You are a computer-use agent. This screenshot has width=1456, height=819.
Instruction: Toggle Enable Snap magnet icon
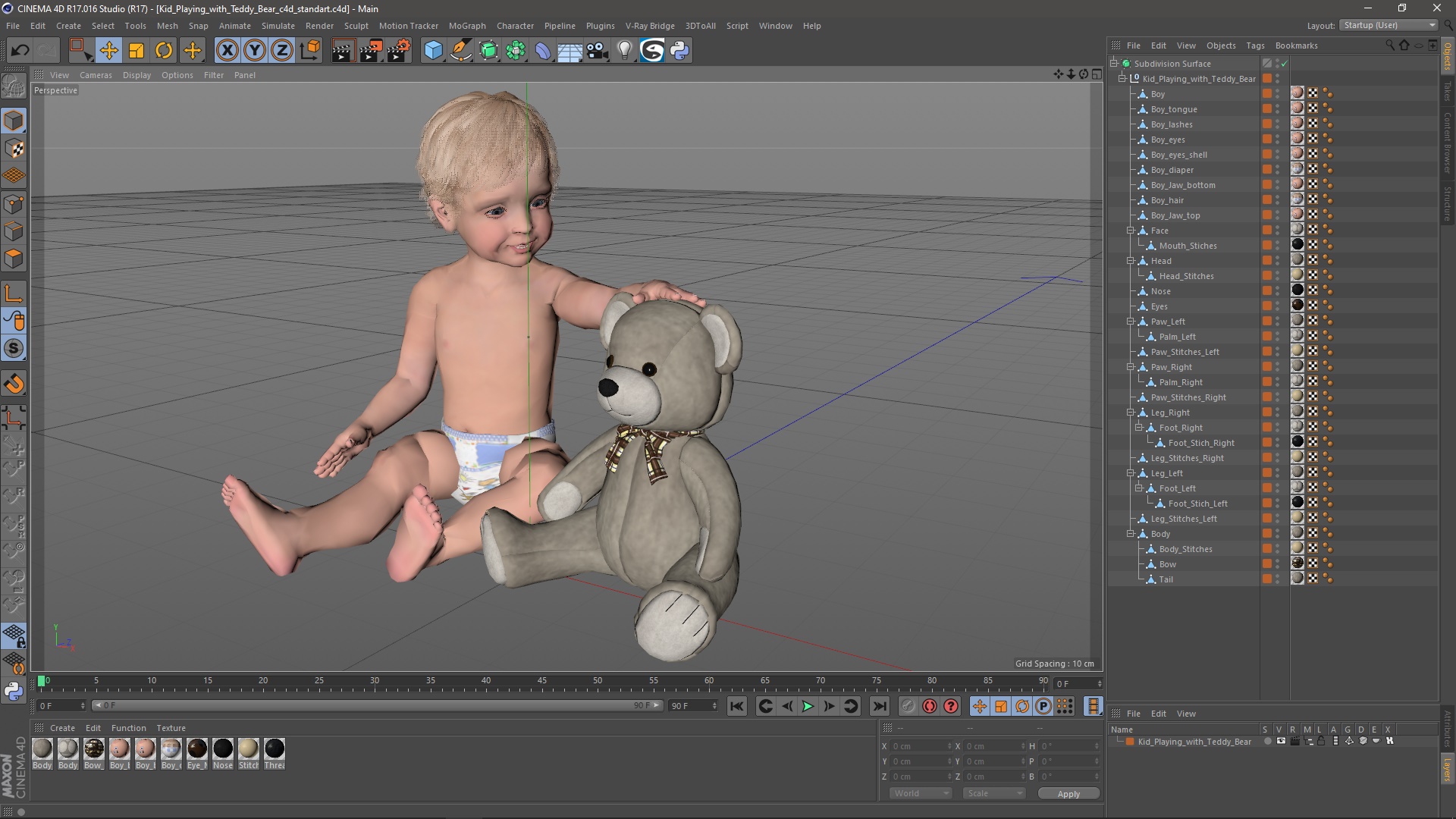pos(14,384)
